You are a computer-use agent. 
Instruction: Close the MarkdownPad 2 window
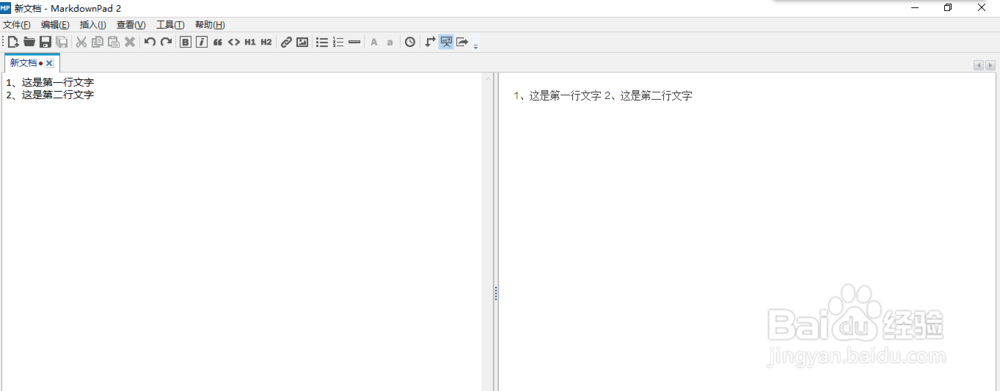[982, 8]
